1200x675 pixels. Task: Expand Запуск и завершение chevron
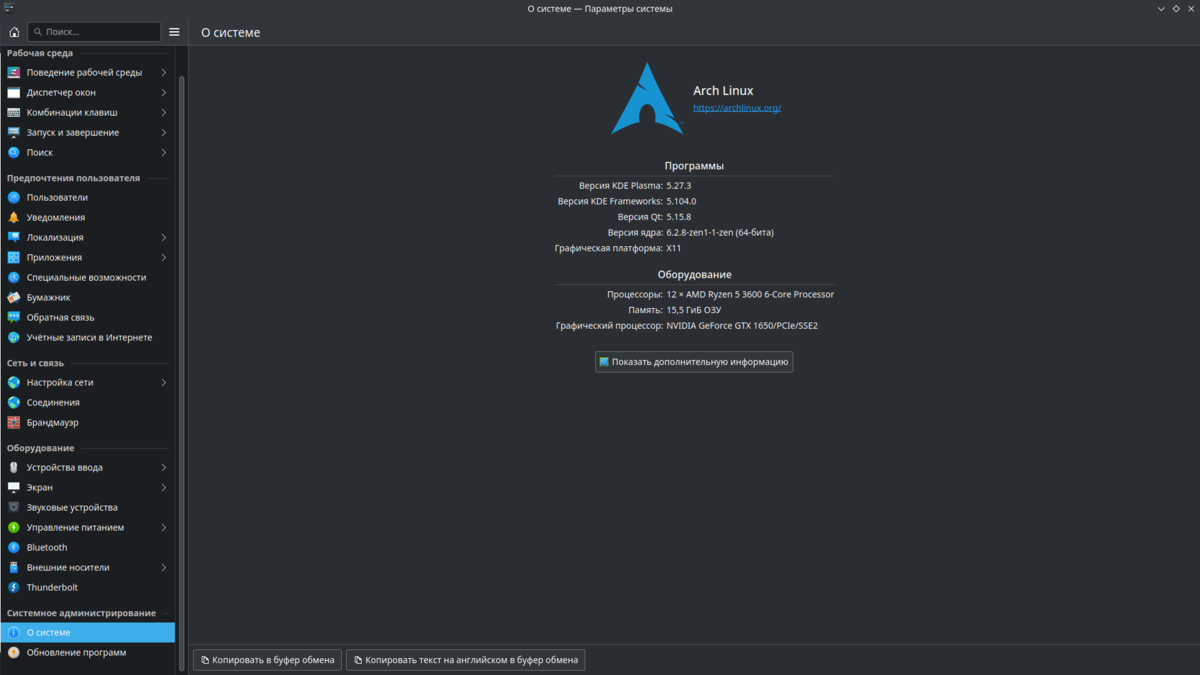click(x=164, y=132)
